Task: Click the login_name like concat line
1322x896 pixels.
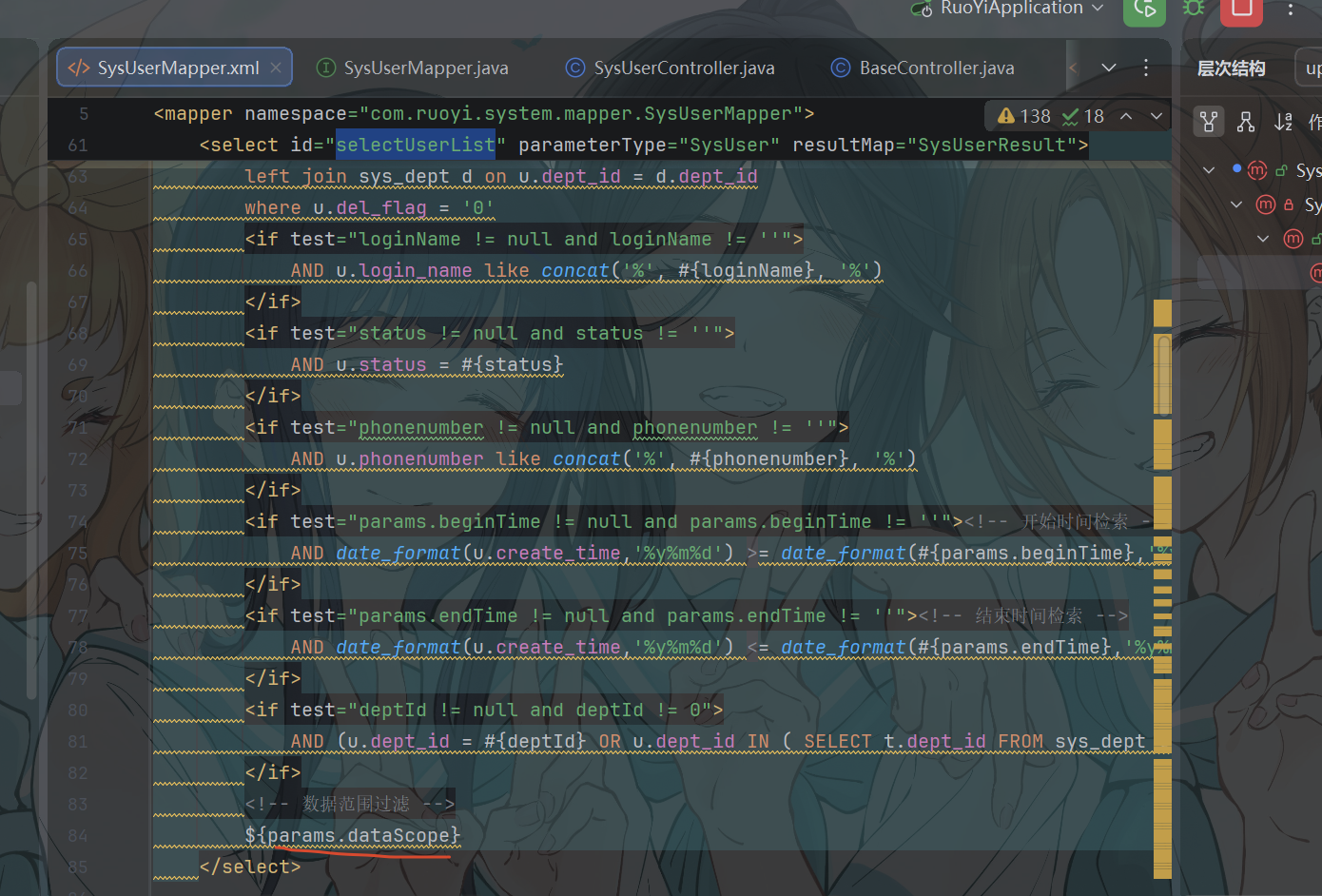Action: [587, 270]
